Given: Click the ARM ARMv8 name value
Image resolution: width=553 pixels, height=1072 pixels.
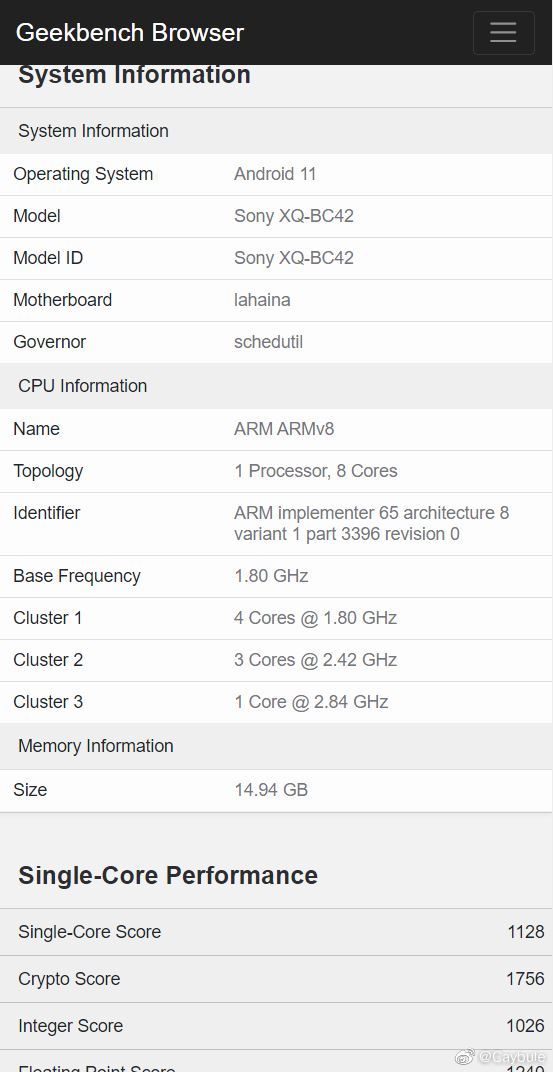Looking at the screenshot, I should [x=284, y=429].
